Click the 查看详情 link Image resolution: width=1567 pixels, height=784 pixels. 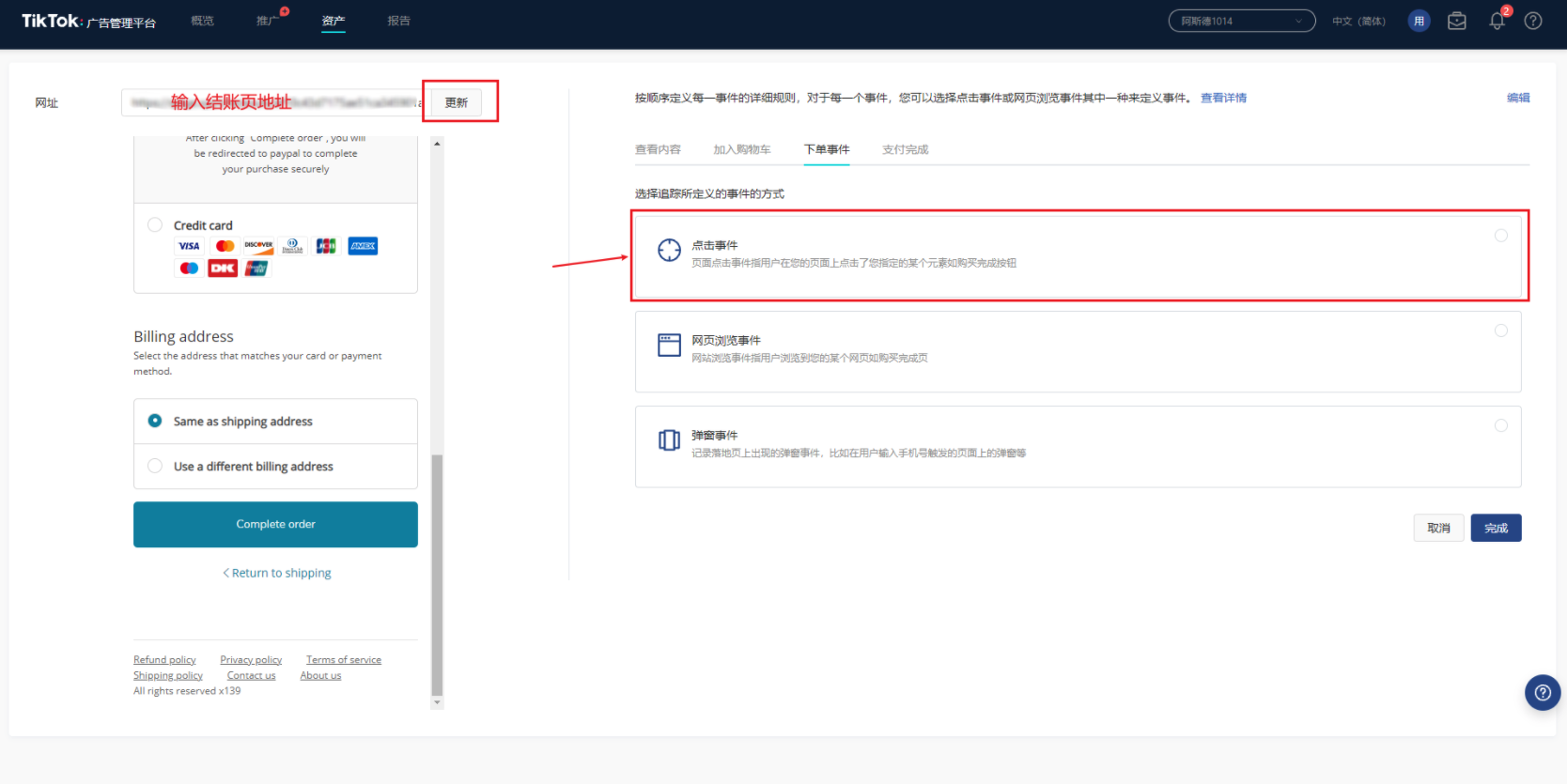click(1223, 98)
